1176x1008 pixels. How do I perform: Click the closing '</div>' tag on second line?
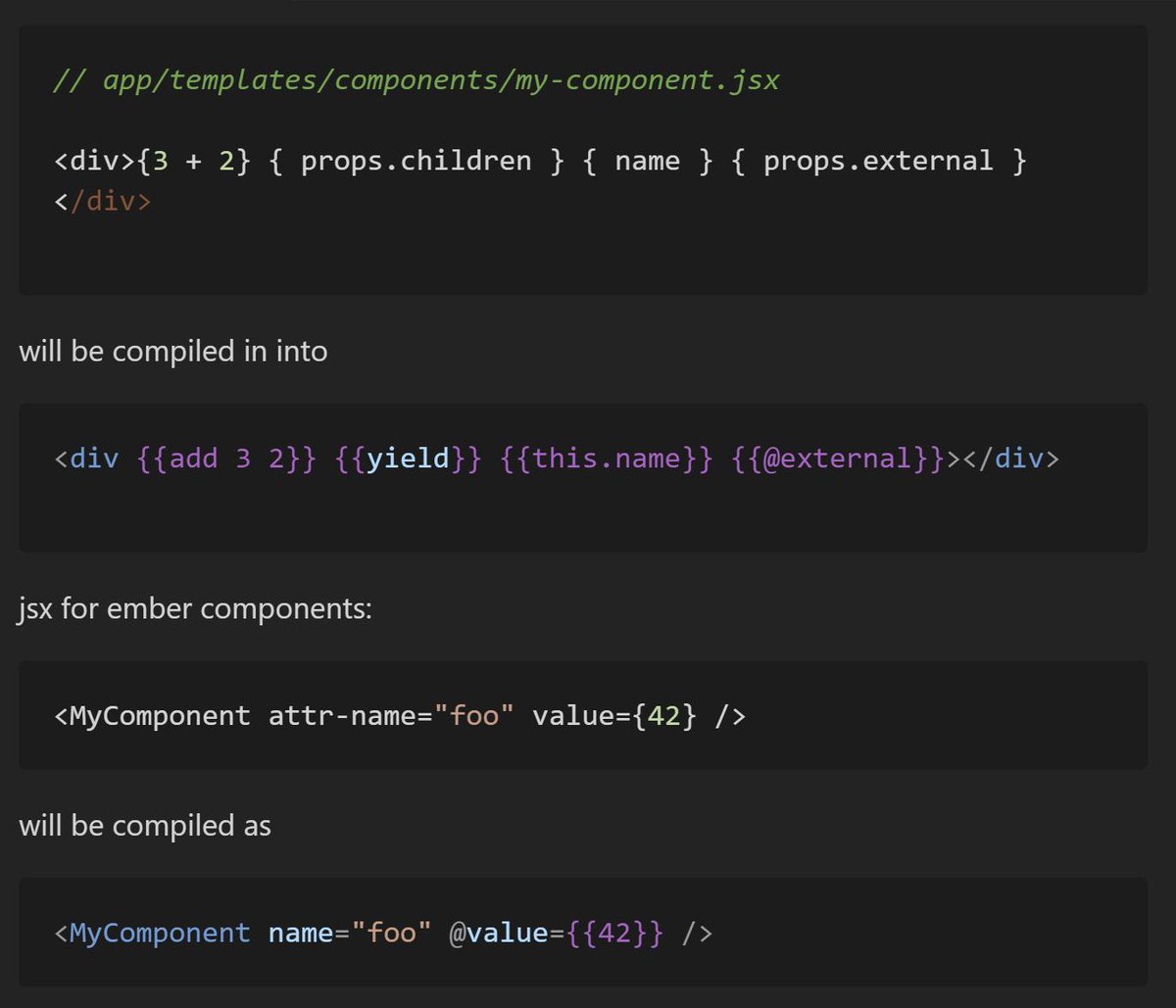pos(103,202)
